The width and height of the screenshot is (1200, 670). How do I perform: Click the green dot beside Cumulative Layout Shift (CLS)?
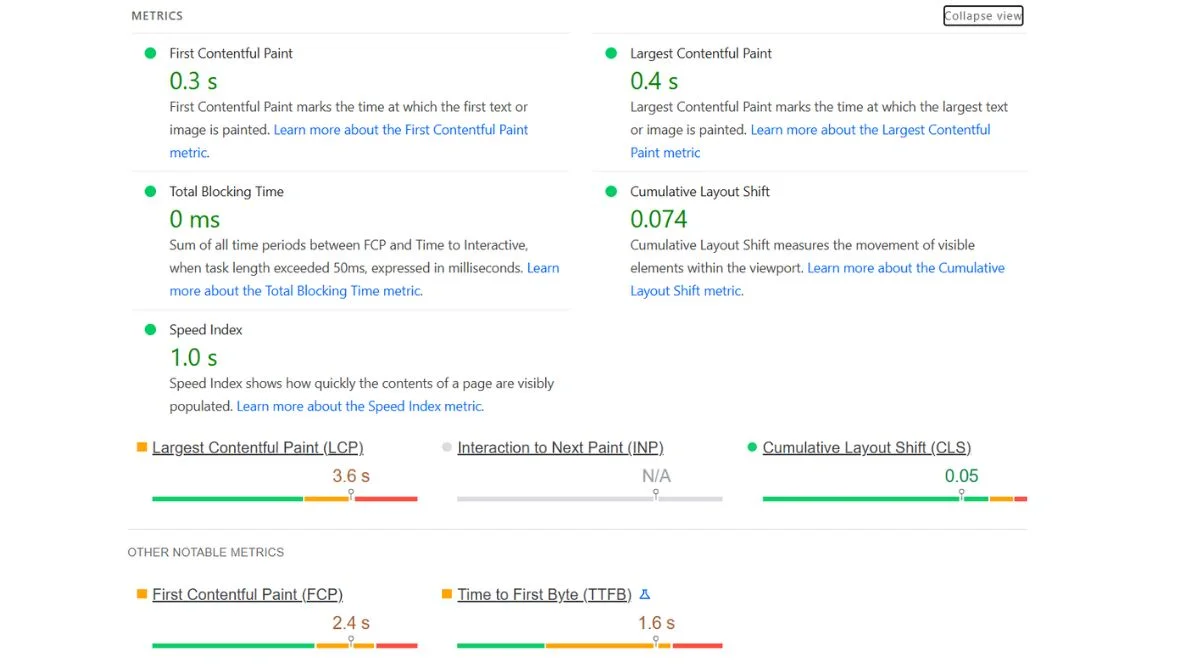[752, 447]
